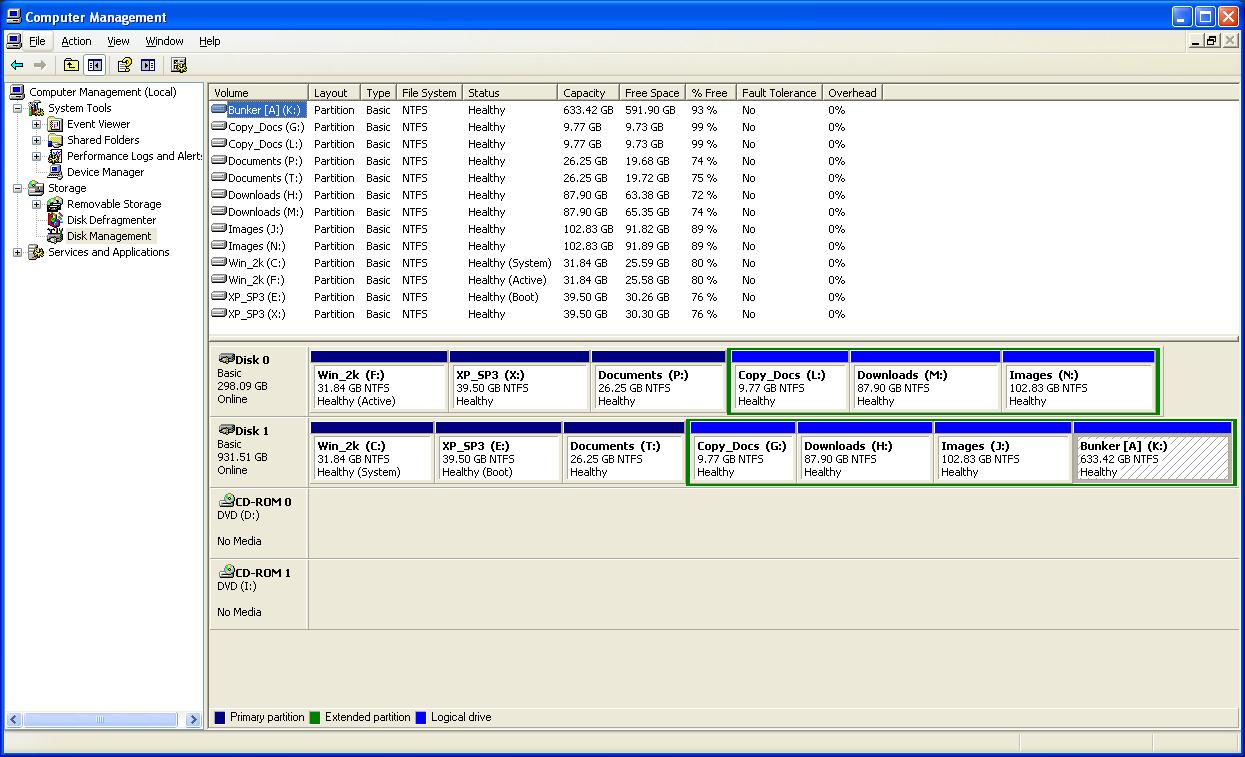The height and width of the screenshot is (757, 1245).
Task: Click the Computer Management (Local) root icon
Action: [x=17, y=92]
